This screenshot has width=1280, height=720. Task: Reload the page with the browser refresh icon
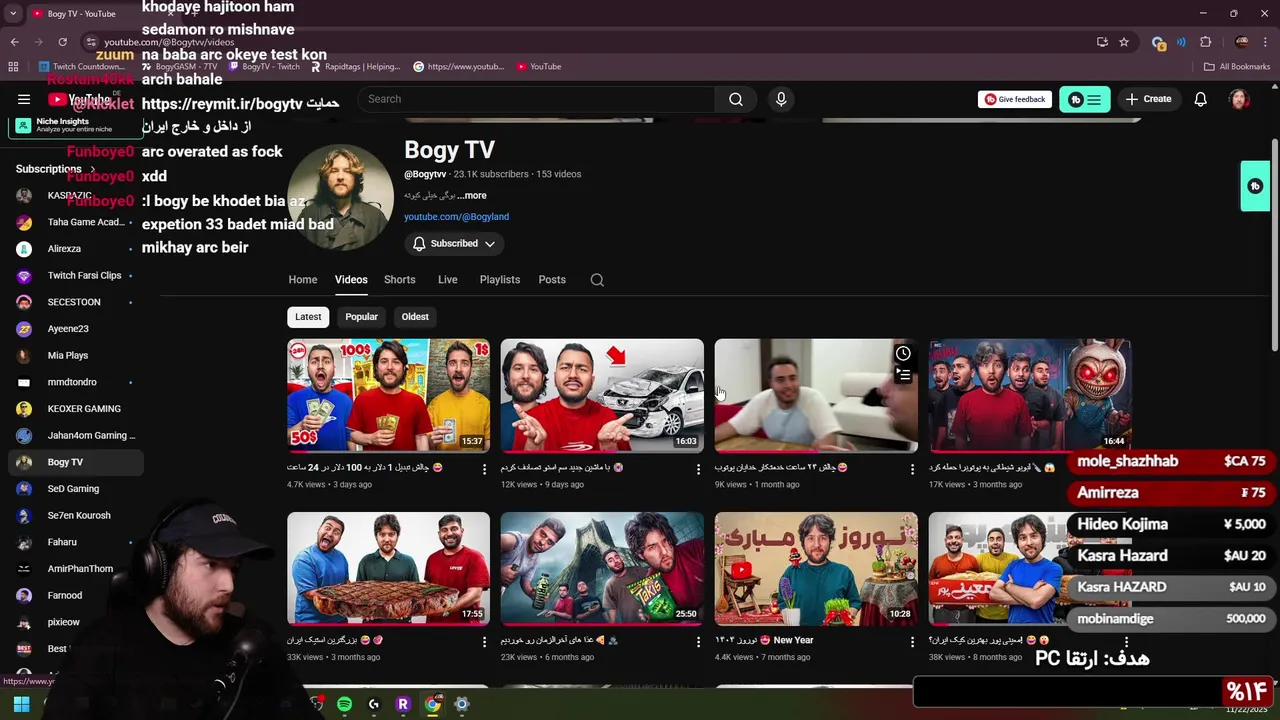click(x=62, y=42)
